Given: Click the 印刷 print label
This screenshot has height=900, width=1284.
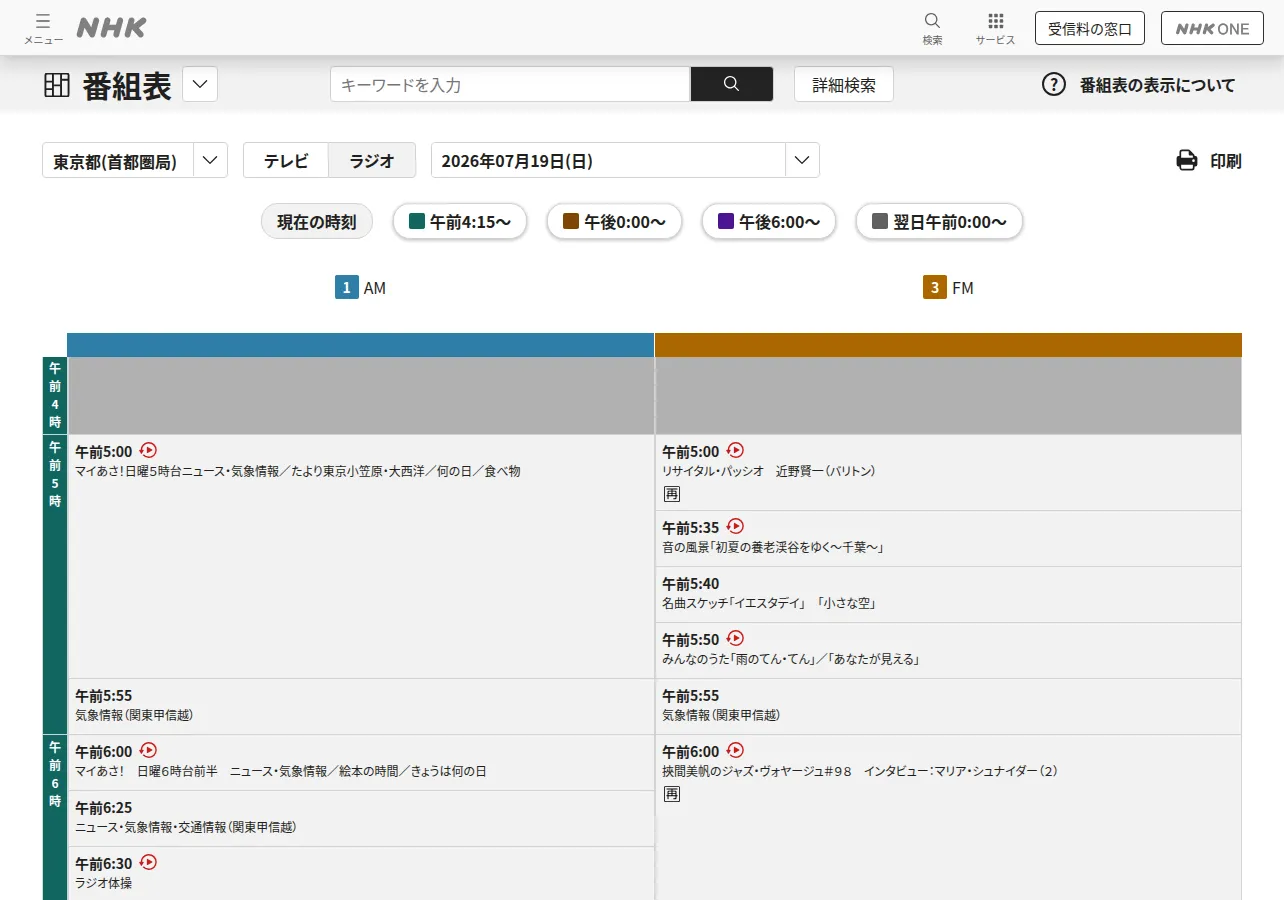Looking at the screenshot, I should point(1226,161).
